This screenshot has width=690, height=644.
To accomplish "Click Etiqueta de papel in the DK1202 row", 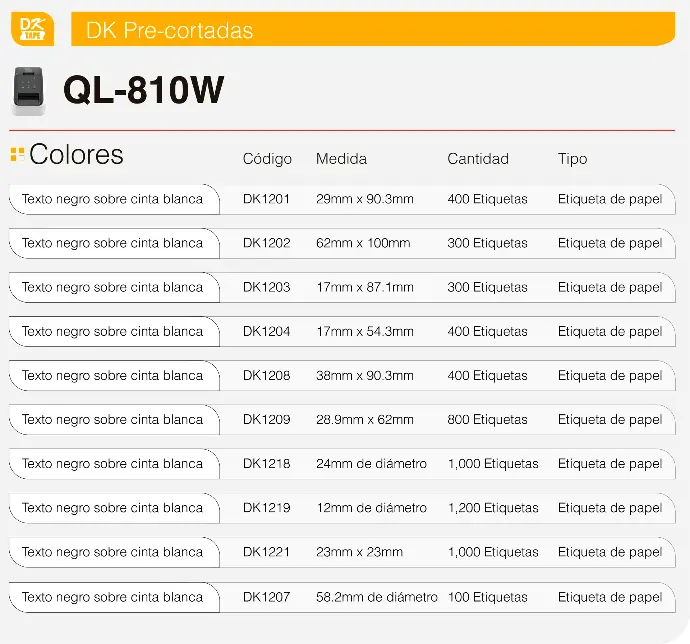I will tap(610, 243).
